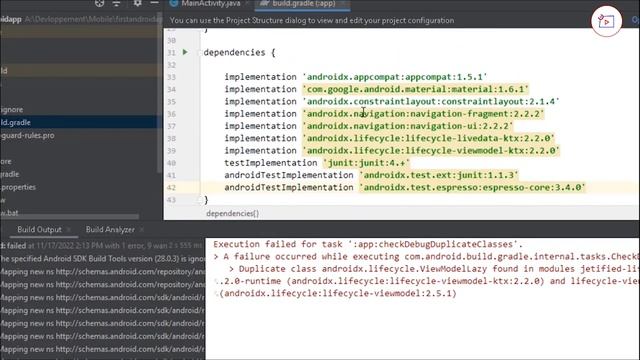The height and width of the screenshot is (360, 640).
Task: Select the build.gradle (:app) editor tab
Action: [x=303, y=4]
